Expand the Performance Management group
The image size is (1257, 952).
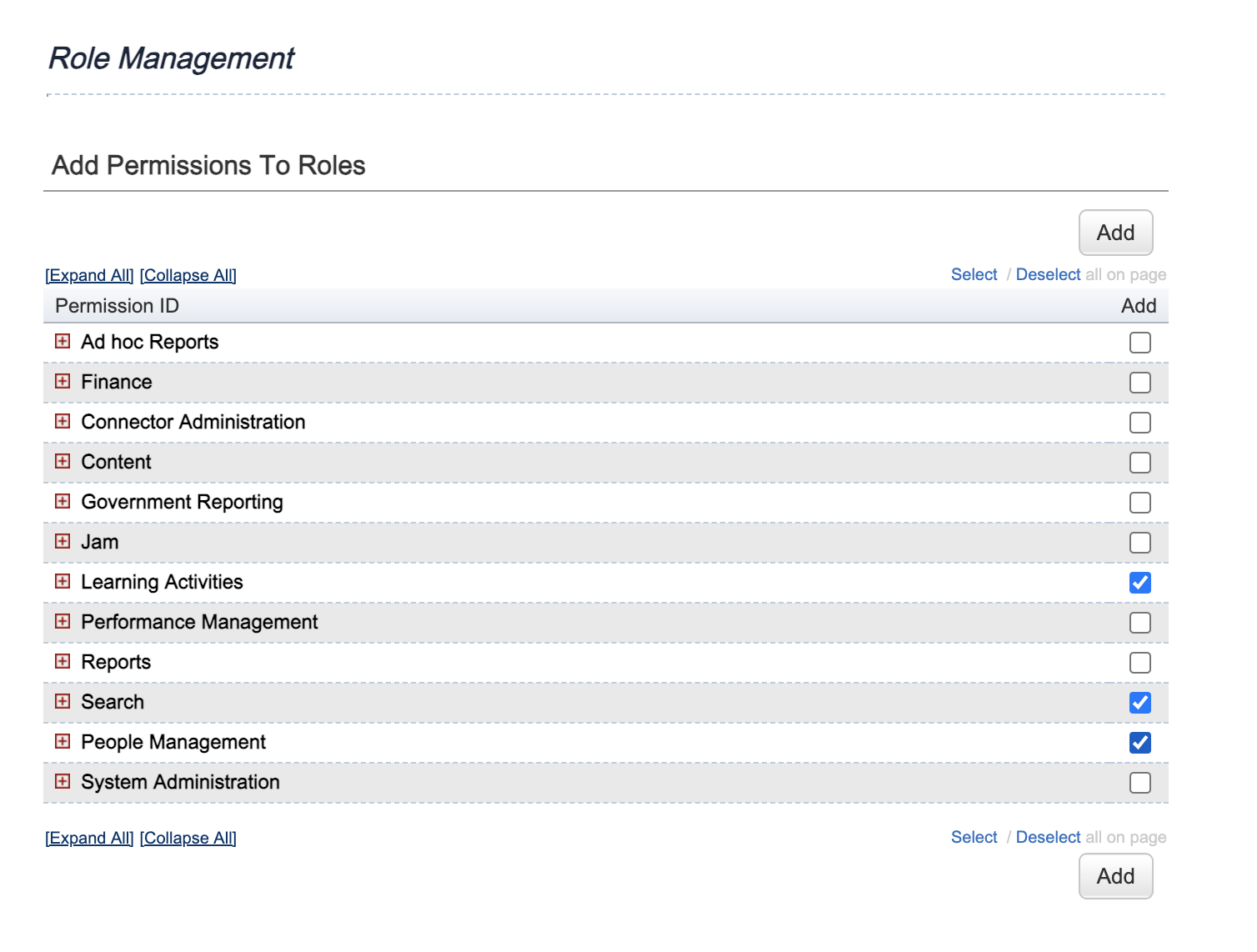coord(63,621)
